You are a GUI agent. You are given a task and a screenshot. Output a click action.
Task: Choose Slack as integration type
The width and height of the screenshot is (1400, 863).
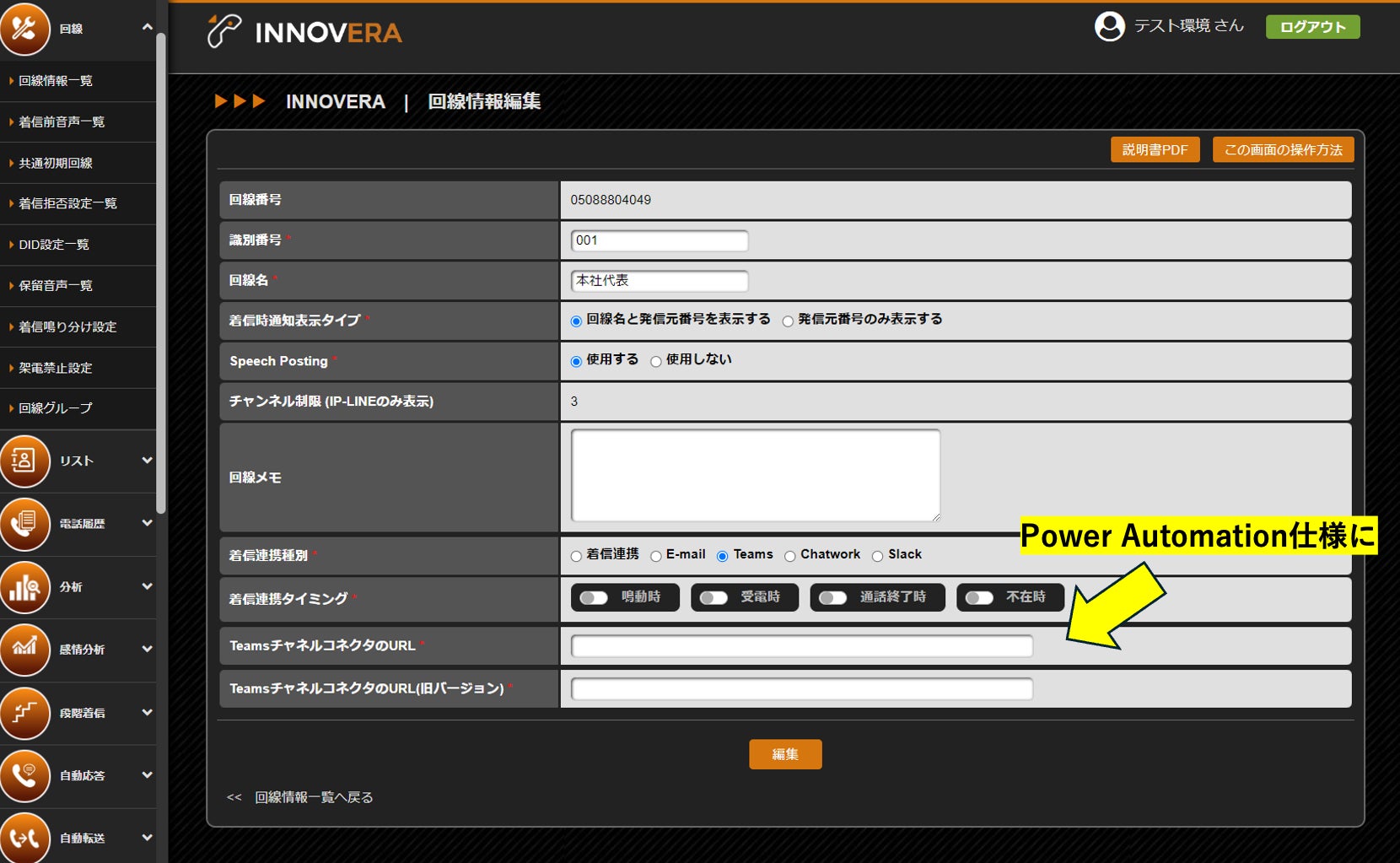[878, 556]
